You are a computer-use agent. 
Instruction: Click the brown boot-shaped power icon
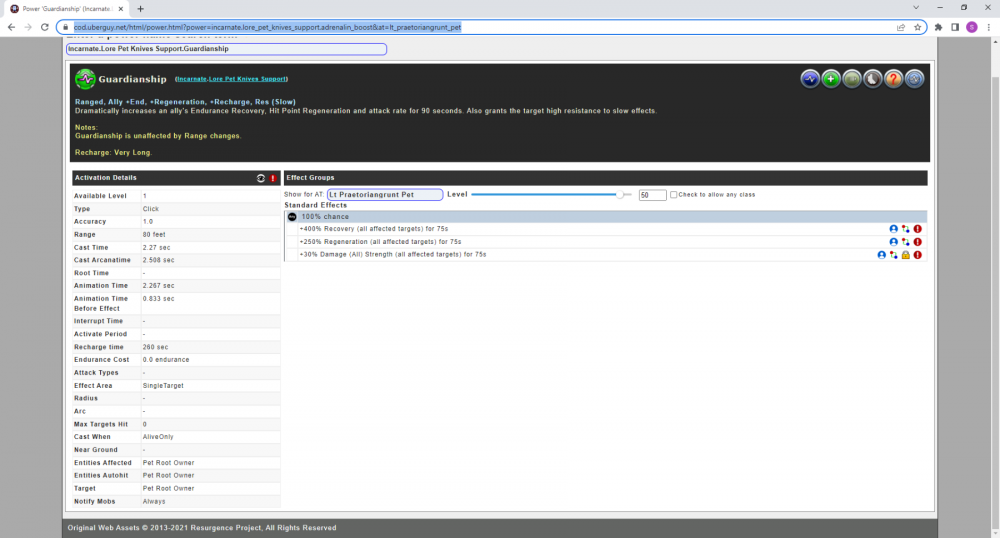(873, 79)
